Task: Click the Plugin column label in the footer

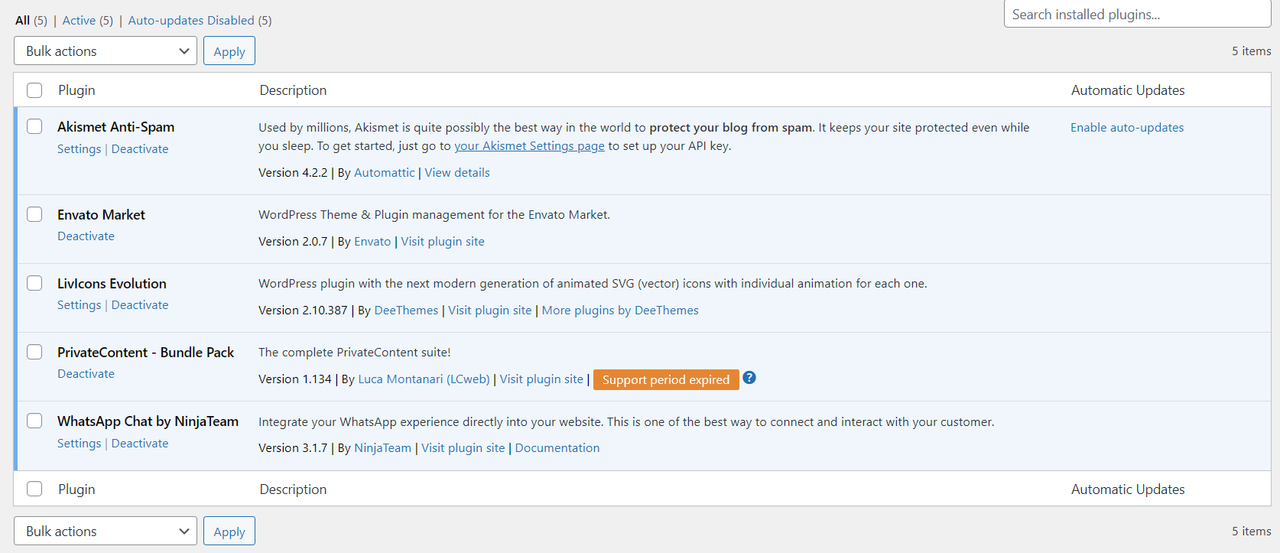Action: (77, 489)
